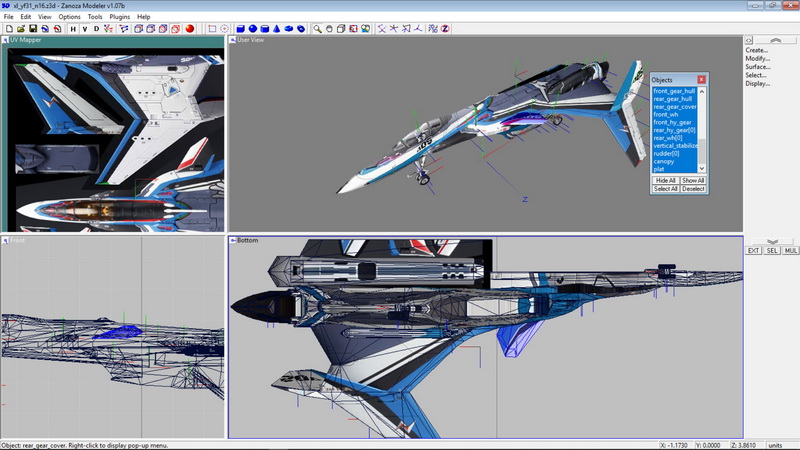Click the third blue snap icon
Viewport: 800px width, 450px height.
pos(406,29)
